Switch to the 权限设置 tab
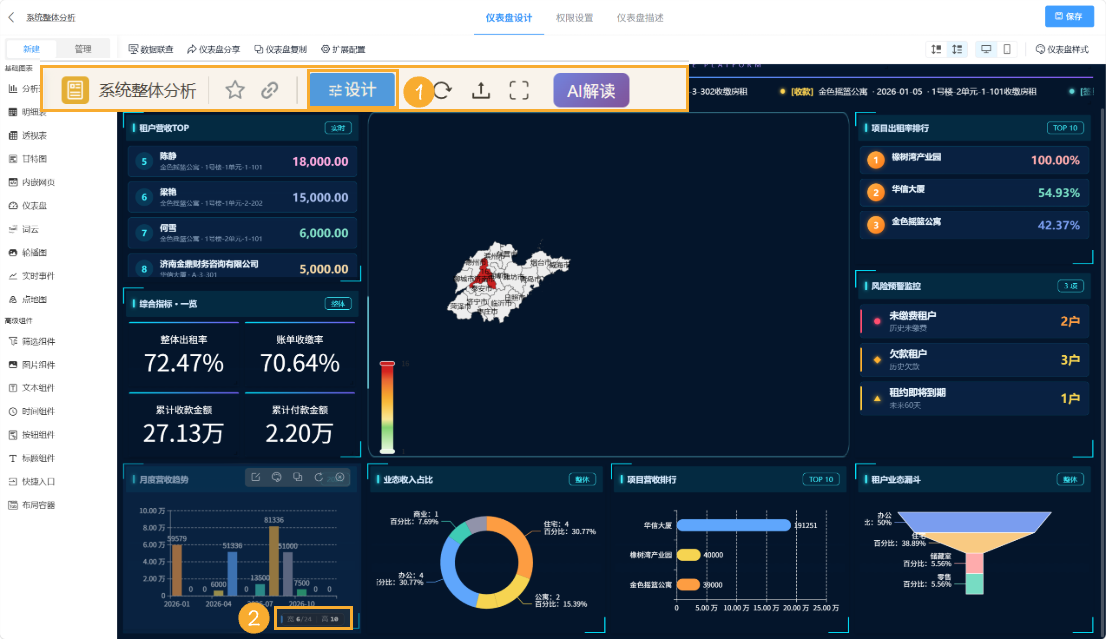Viewport: 1106px width, 639px height. coord(574,18)
